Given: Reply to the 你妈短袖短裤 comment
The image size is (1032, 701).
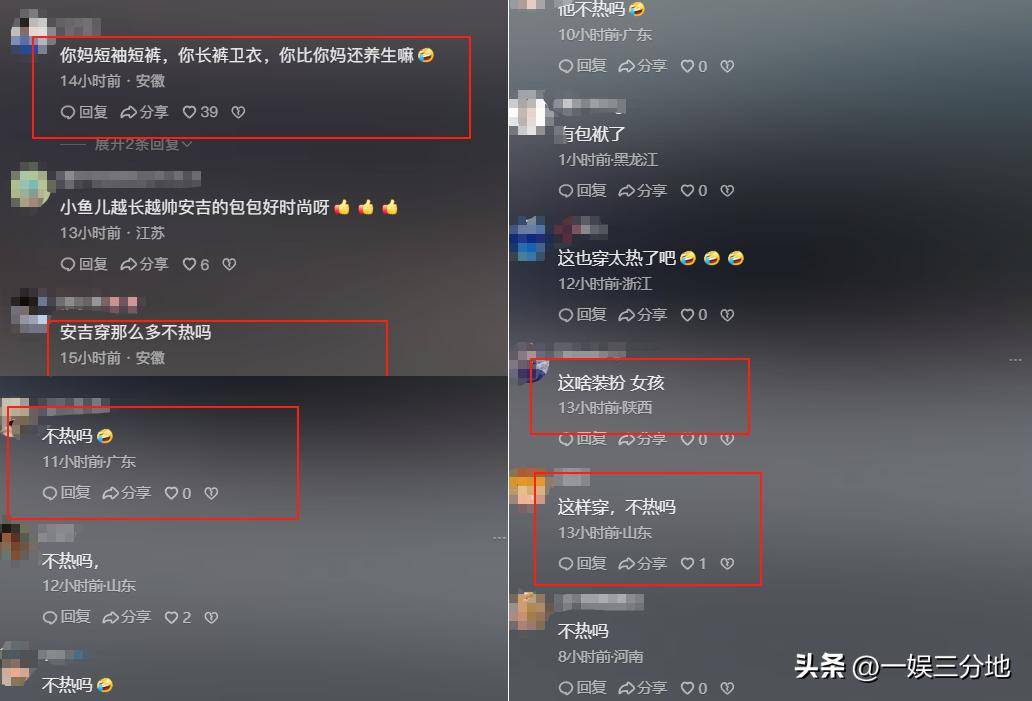Looking at the screenshot, I should coord(84,113).
